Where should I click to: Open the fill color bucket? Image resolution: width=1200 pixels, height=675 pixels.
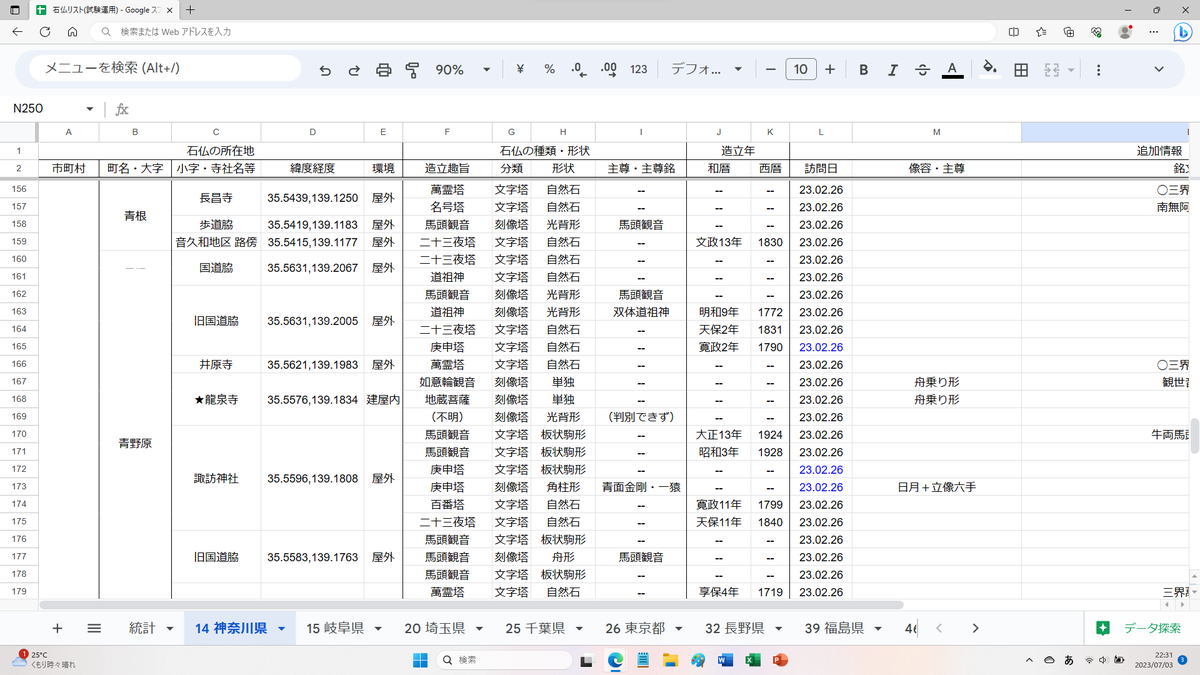pos(990,70)
